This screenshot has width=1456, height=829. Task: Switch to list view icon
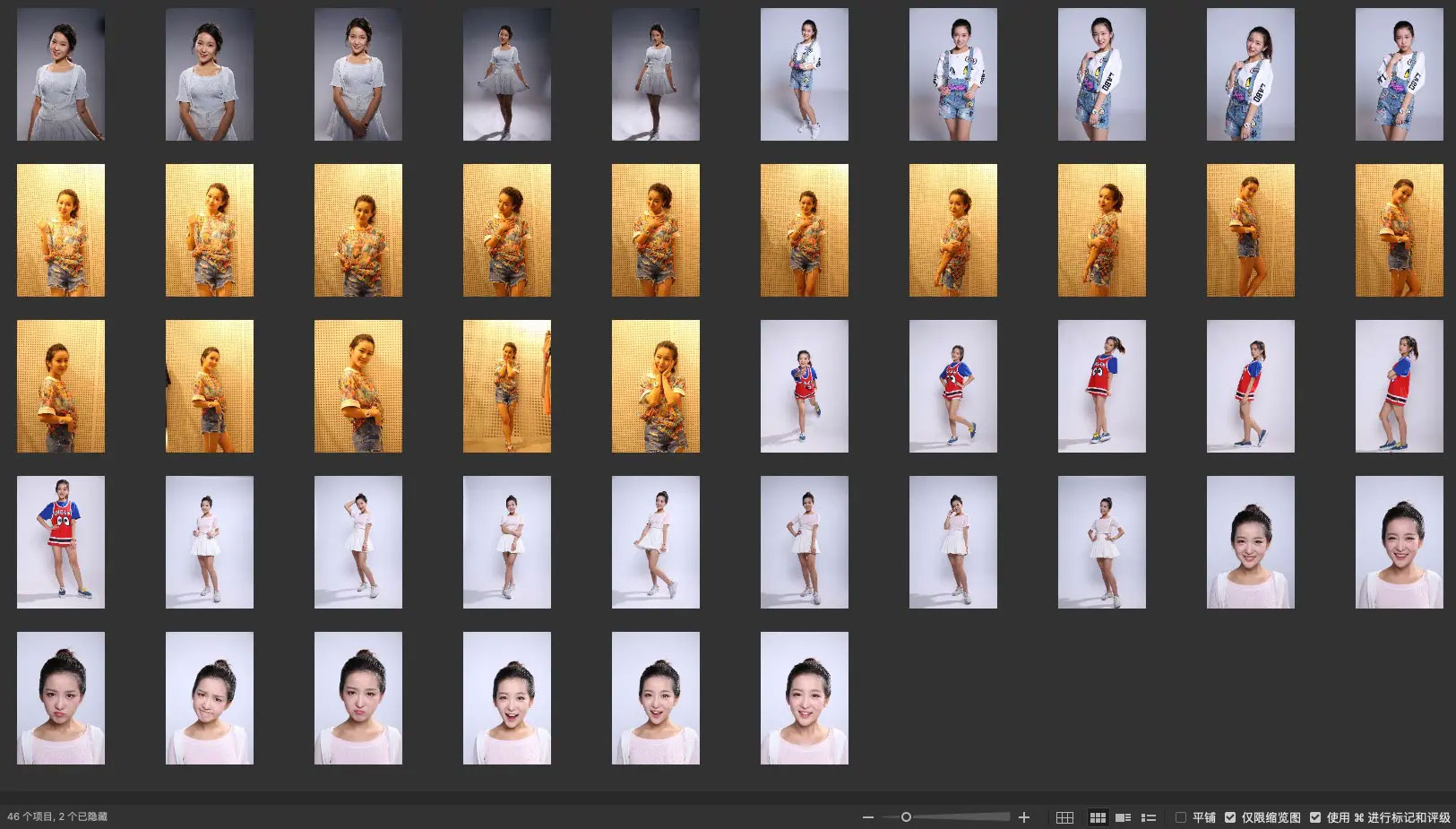[1148, 817]
